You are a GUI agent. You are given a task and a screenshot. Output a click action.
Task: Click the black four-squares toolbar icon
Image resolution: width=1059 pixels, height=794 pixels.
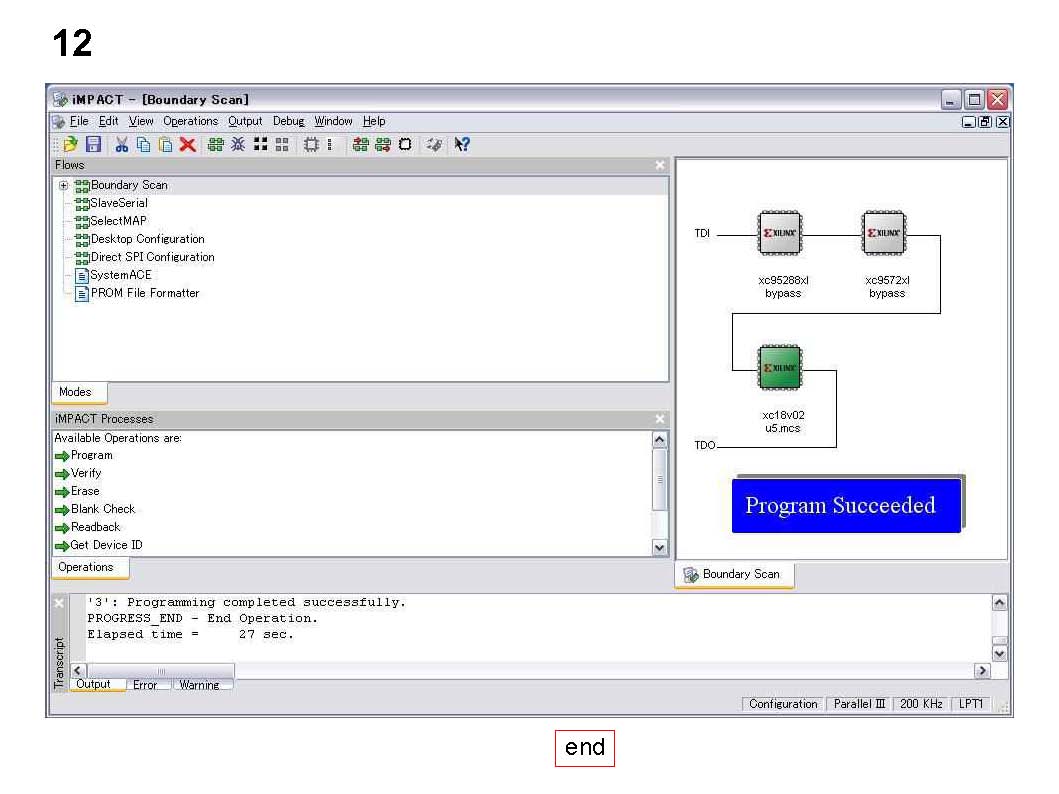coord(260,144)
